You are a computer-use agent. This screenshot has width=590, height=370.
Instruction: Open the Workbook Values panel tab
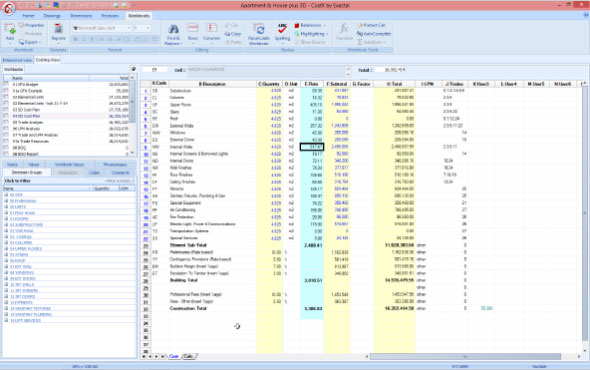(x=69, y=164)
